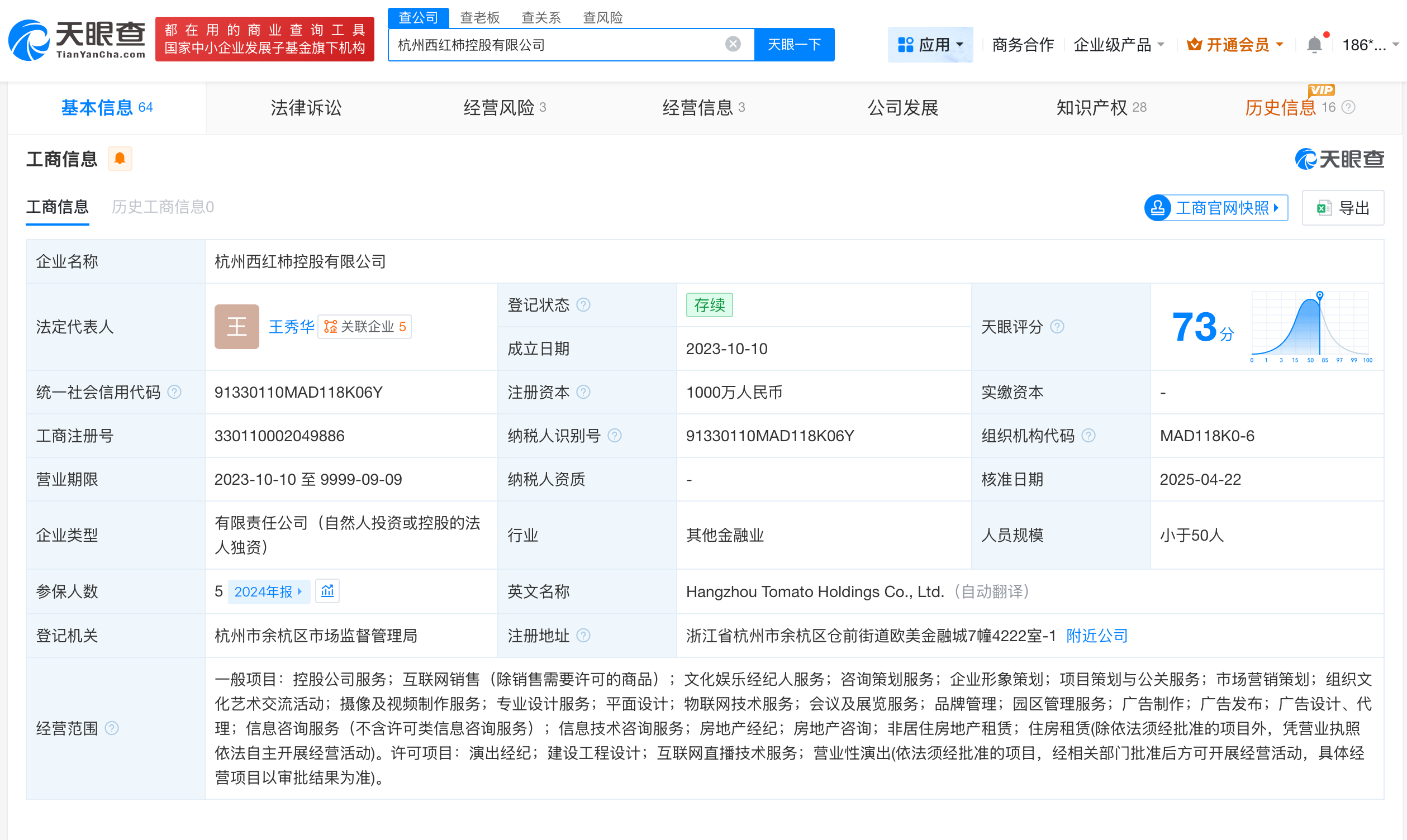Switch to the 历史工商信息 sub-tab
This screenshot has height=840, width=1407.
pos(163,207)
